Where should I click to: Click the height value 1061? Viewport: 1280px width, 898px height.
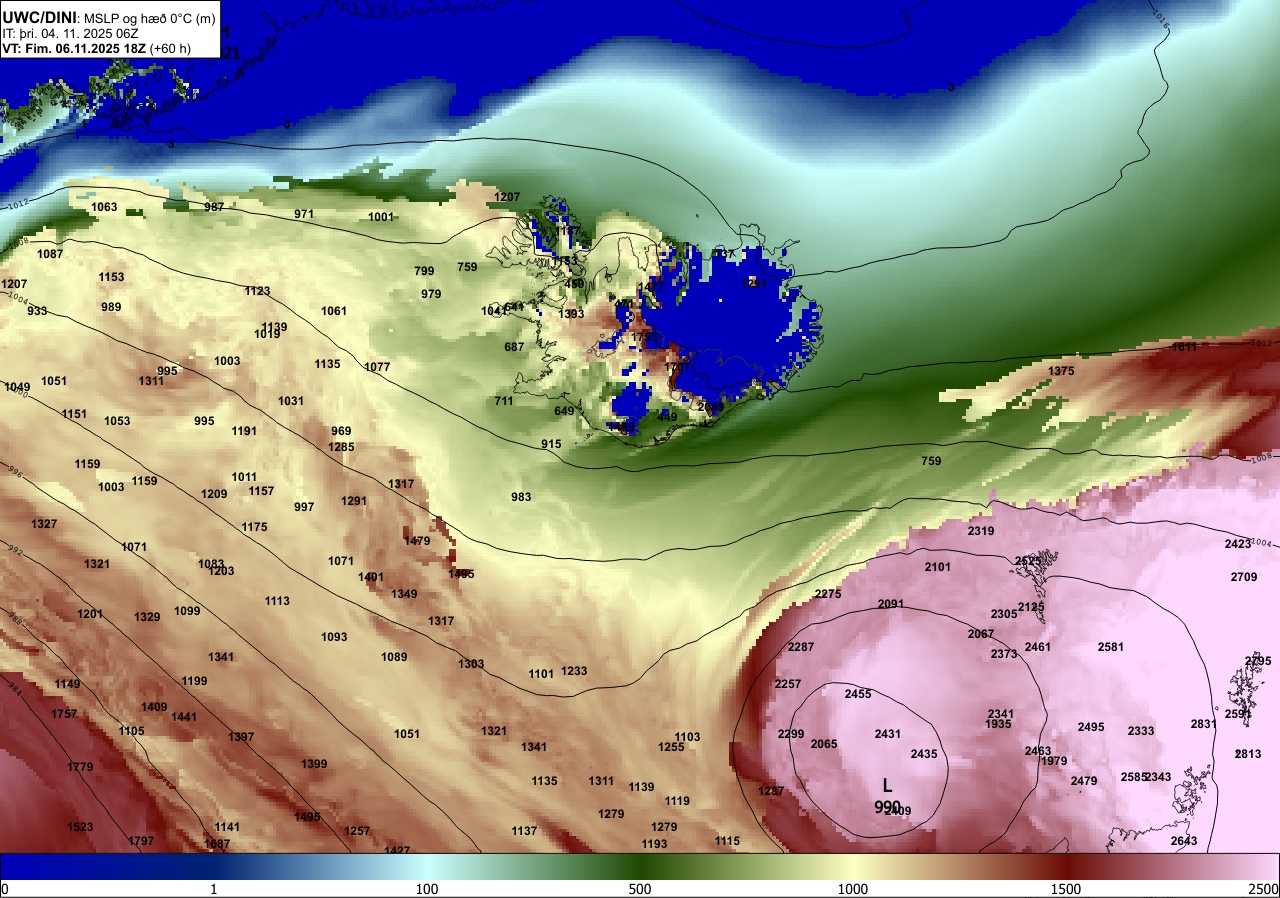click(x=334, y=311)
